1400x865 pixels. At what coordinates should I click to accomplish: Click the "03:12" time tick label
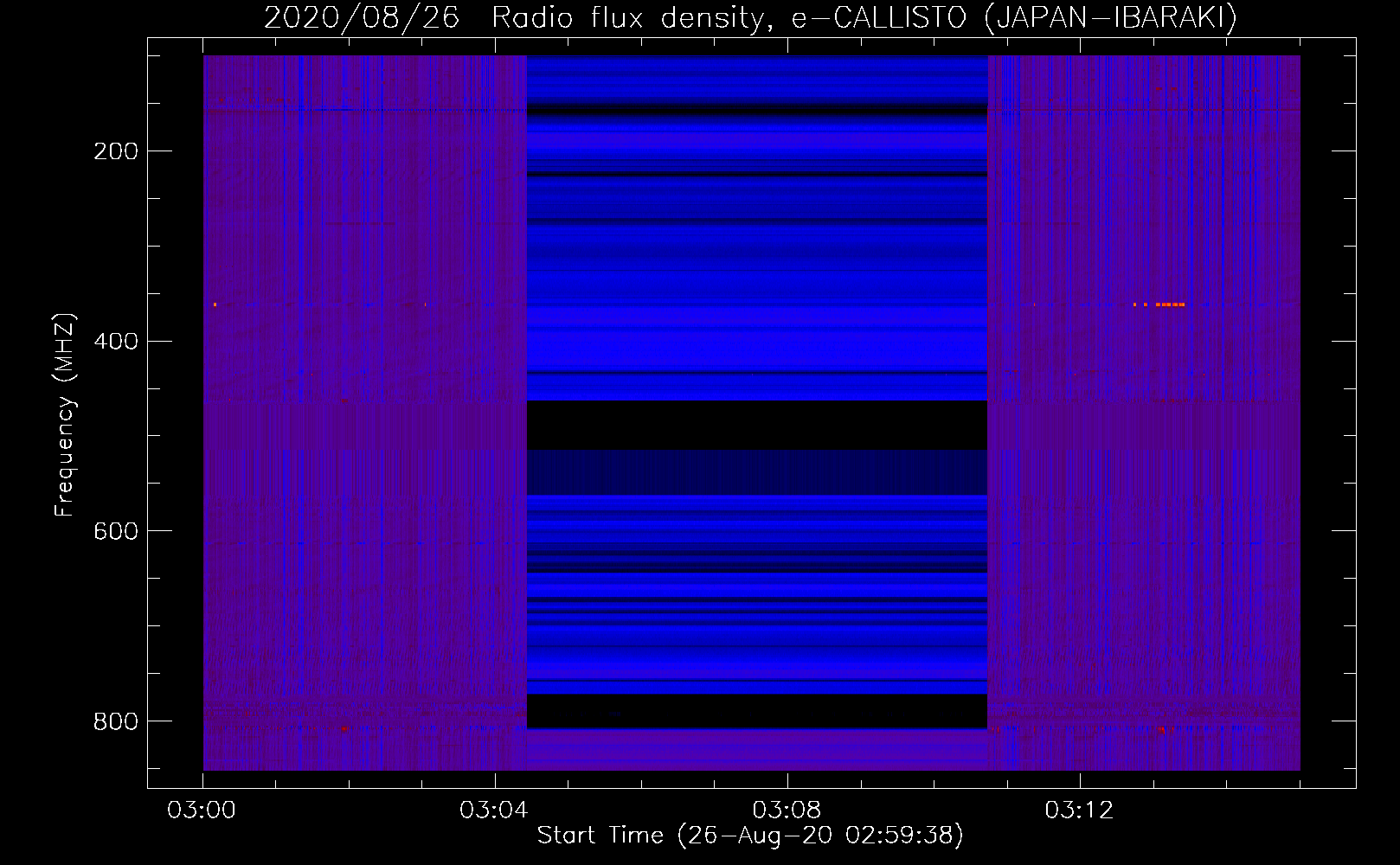click(1079, 811)
